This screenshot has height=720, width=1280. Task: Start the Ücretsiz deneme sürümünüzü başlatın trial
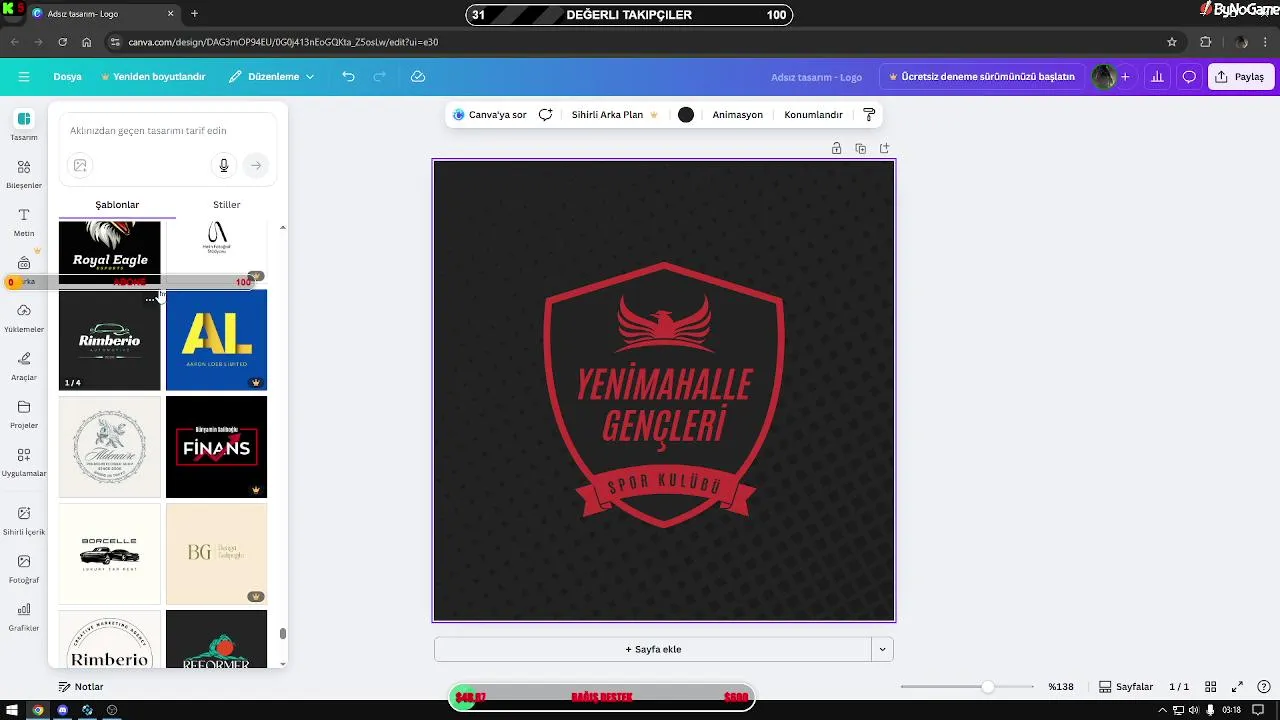click(982, 77)
